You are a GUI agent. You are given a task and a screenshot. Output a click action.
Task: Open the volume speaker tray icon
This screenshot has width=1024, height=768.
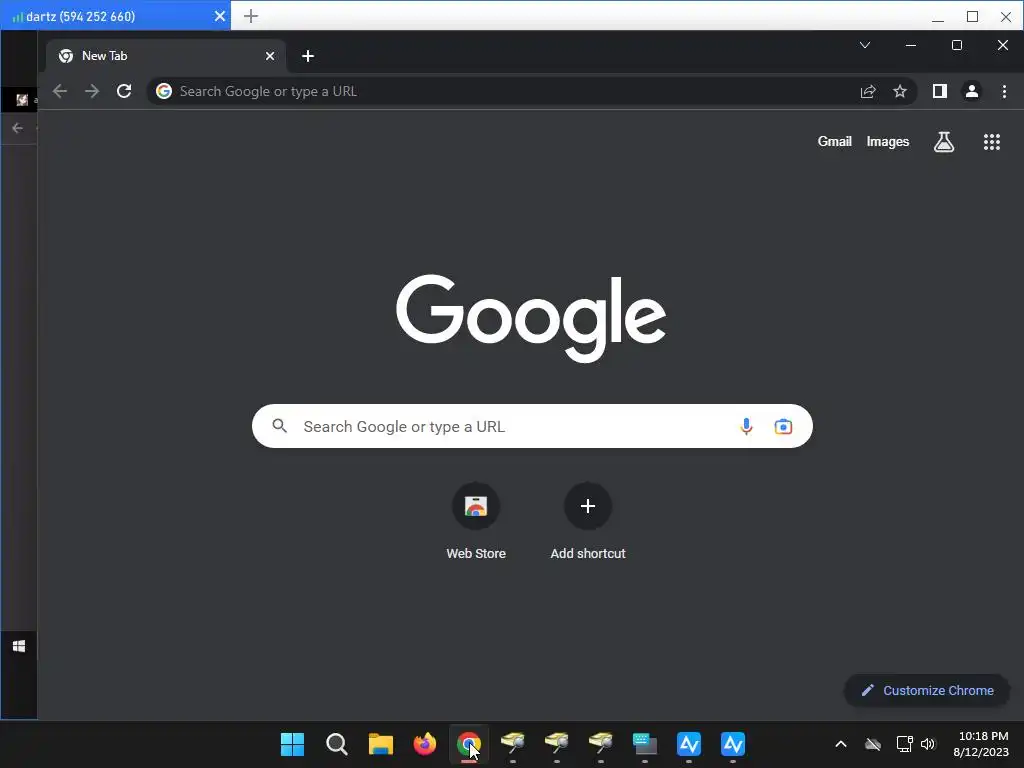928,744
